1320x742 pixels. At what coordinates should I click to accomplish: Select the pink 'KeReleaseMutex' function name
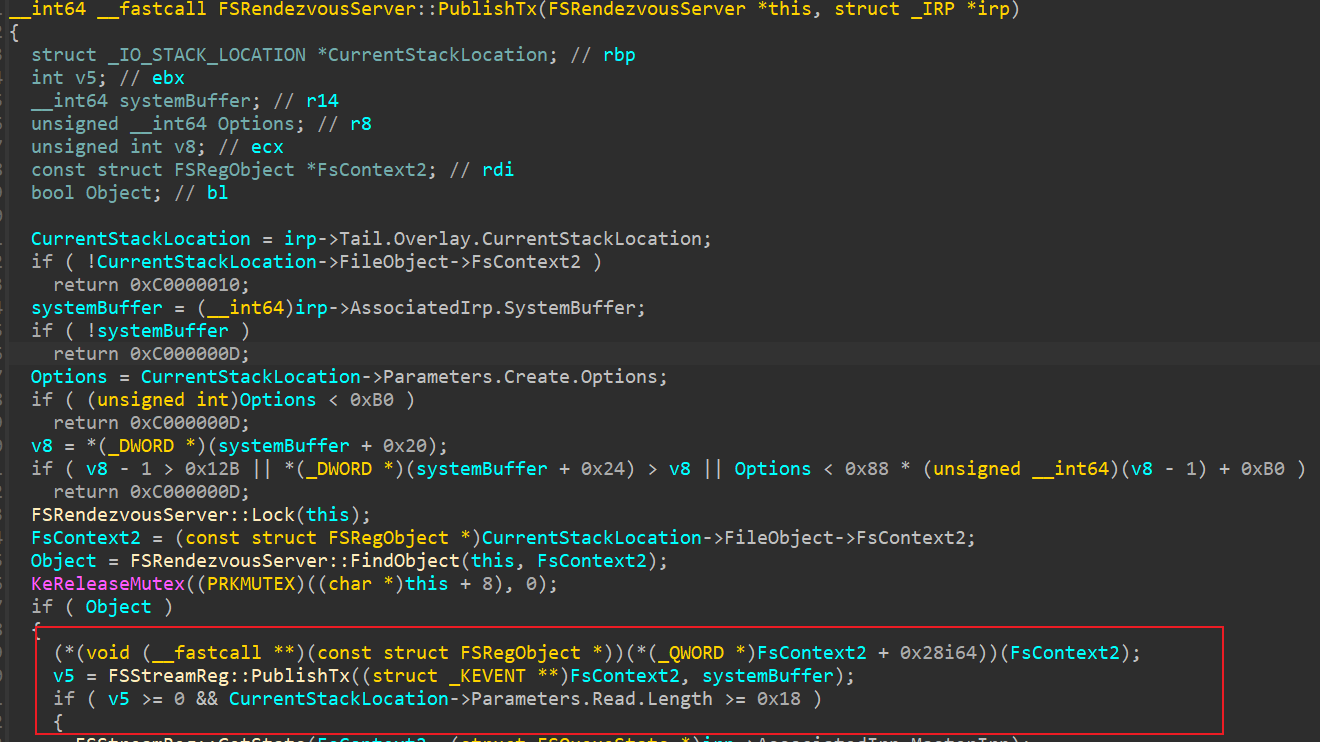[108, 584]
